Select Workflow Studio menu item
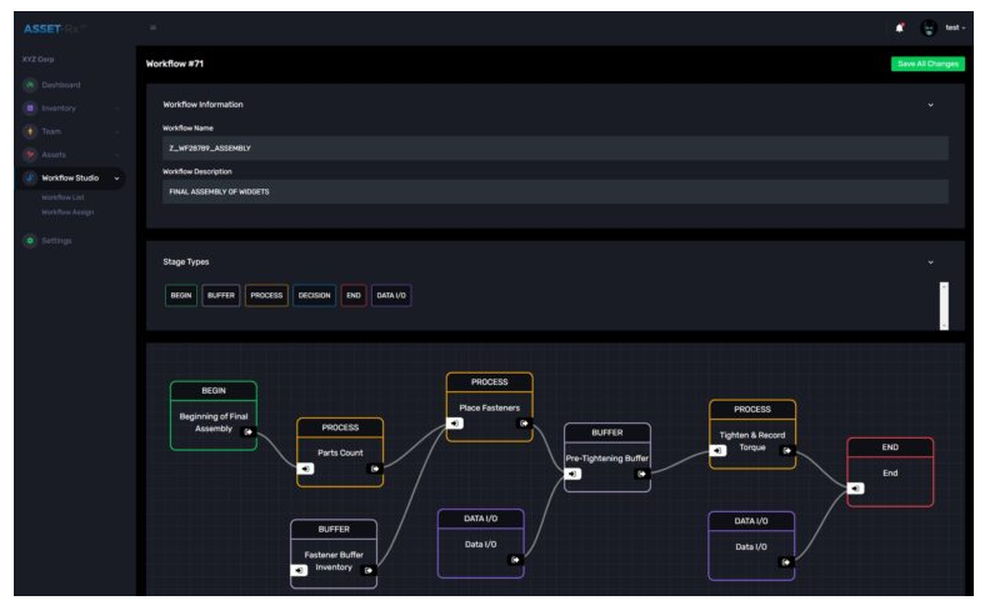1000x601 pixels. click(x=70, y=178)
